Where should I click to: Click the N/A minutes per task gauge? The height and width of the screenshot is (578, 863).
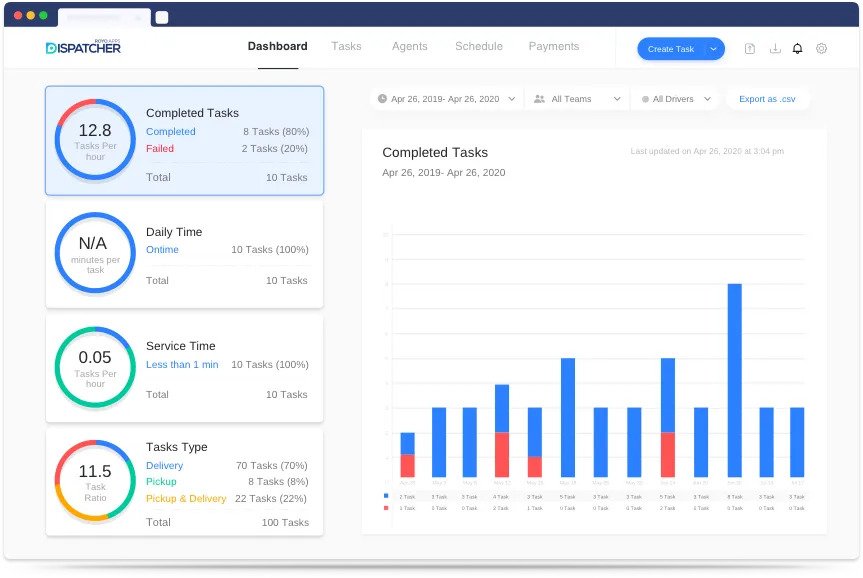[x=95, y=253]
